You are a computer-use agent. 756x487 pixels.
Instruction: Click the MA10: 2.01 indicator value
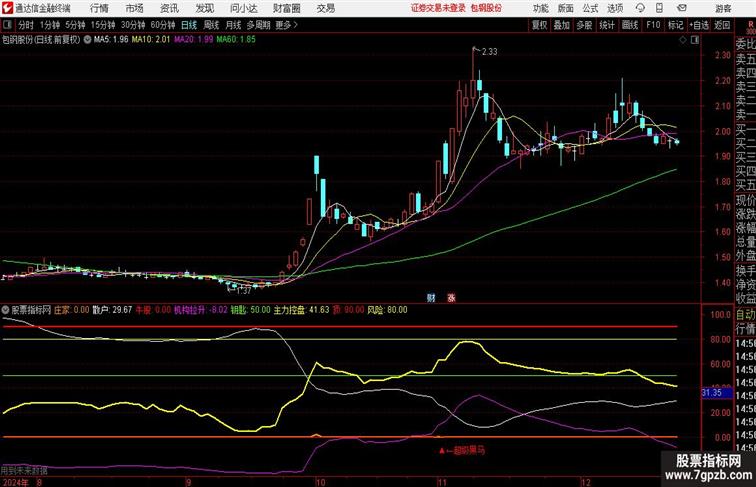point(151,40)
